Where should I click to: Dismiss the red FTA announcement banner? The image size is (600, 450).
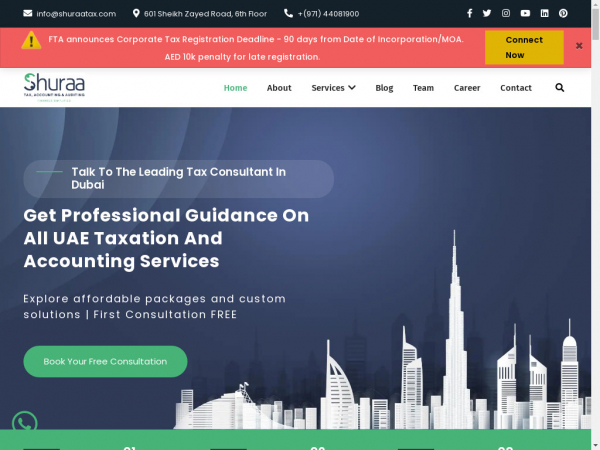[x=579, y=46]
